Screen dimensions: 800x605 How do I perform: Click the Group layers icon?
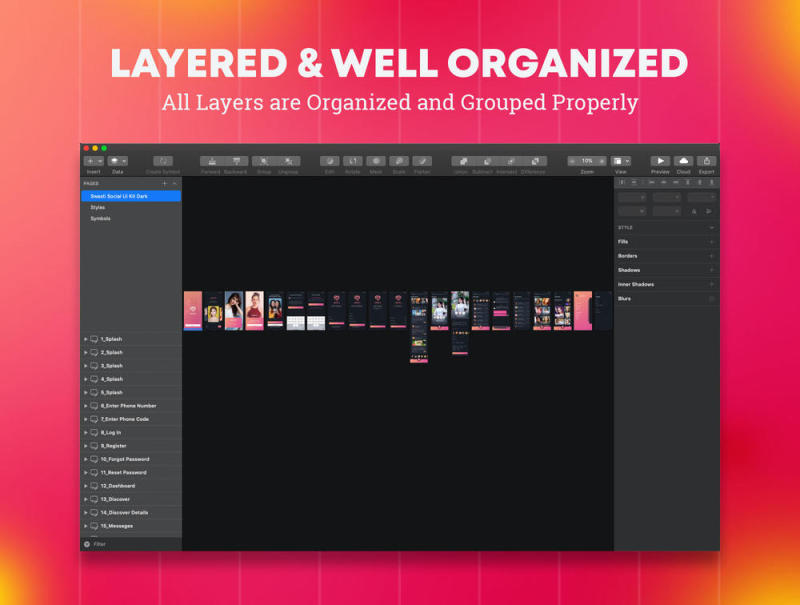coord(262,161)
